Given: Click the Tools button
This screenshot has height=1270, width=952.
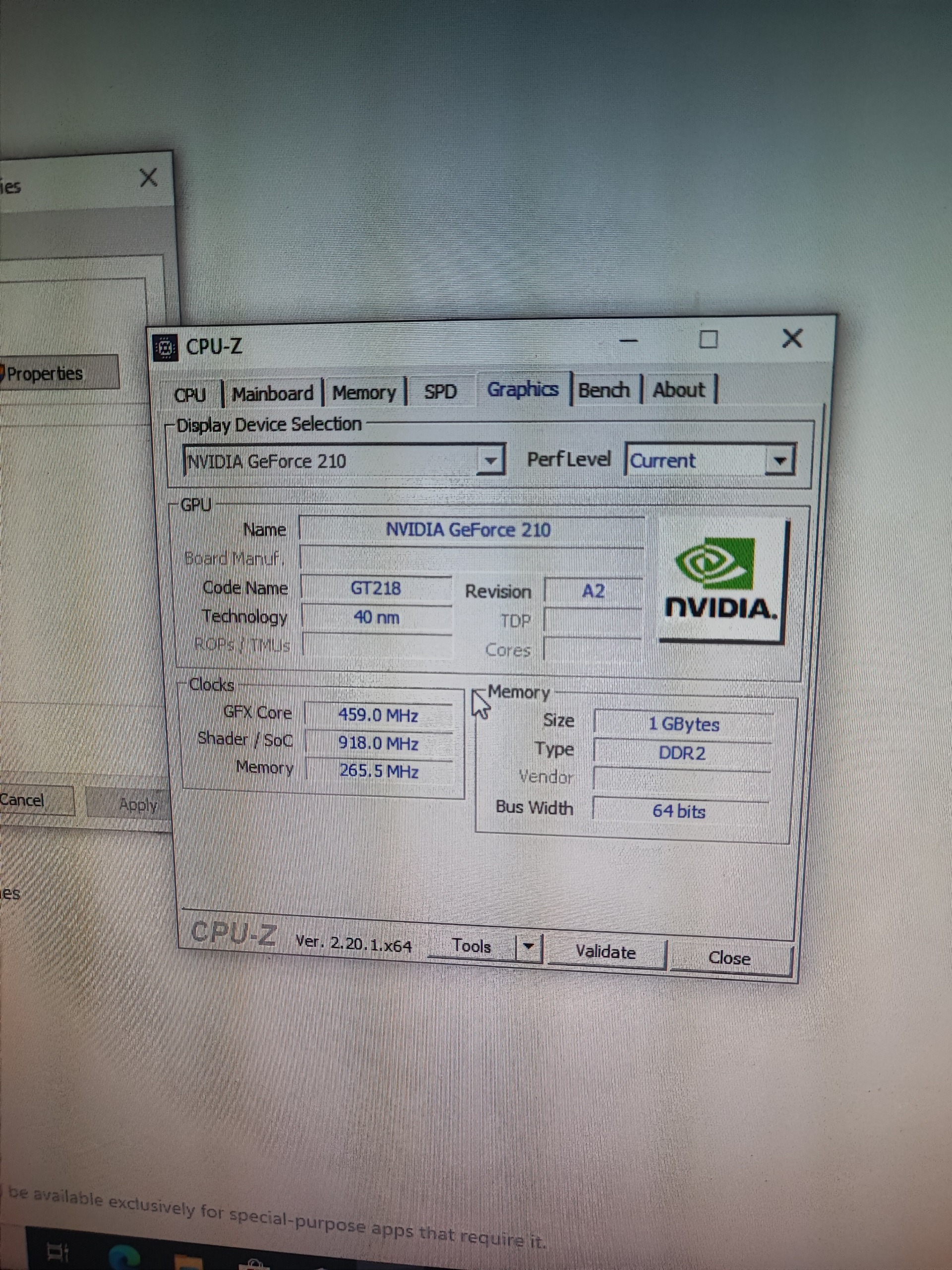Looking at the screenshot, I should [471, 946].
